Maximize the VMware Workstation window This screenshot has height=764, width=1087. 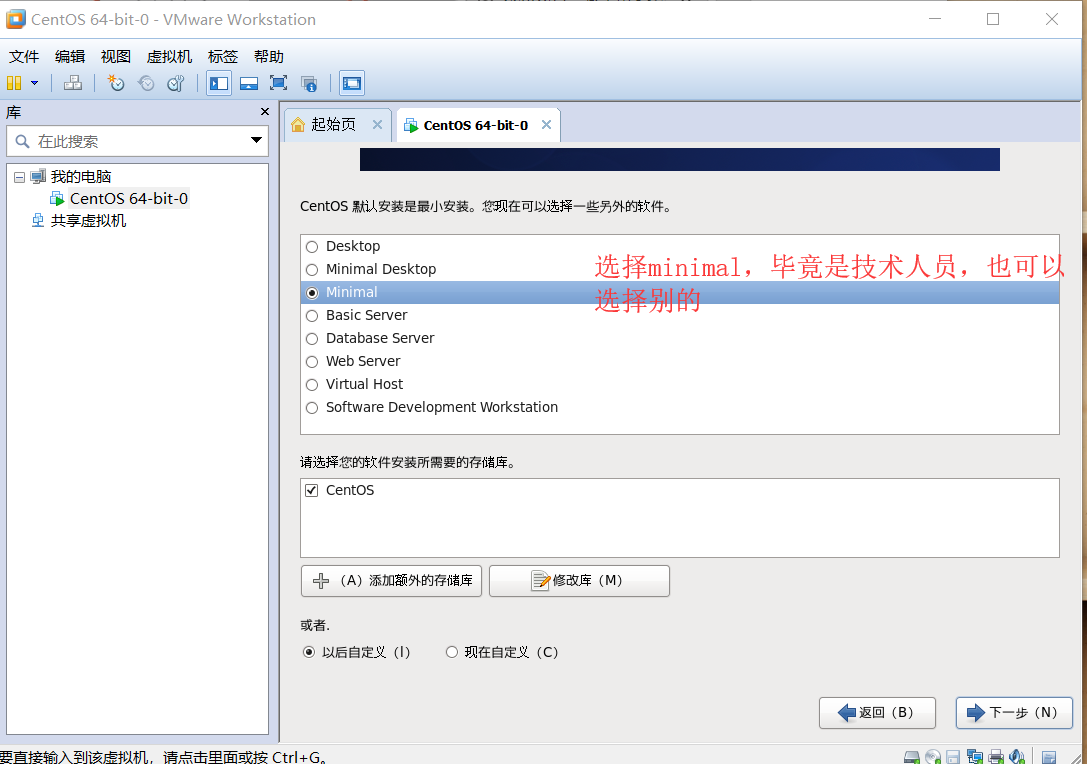point(993,19)
